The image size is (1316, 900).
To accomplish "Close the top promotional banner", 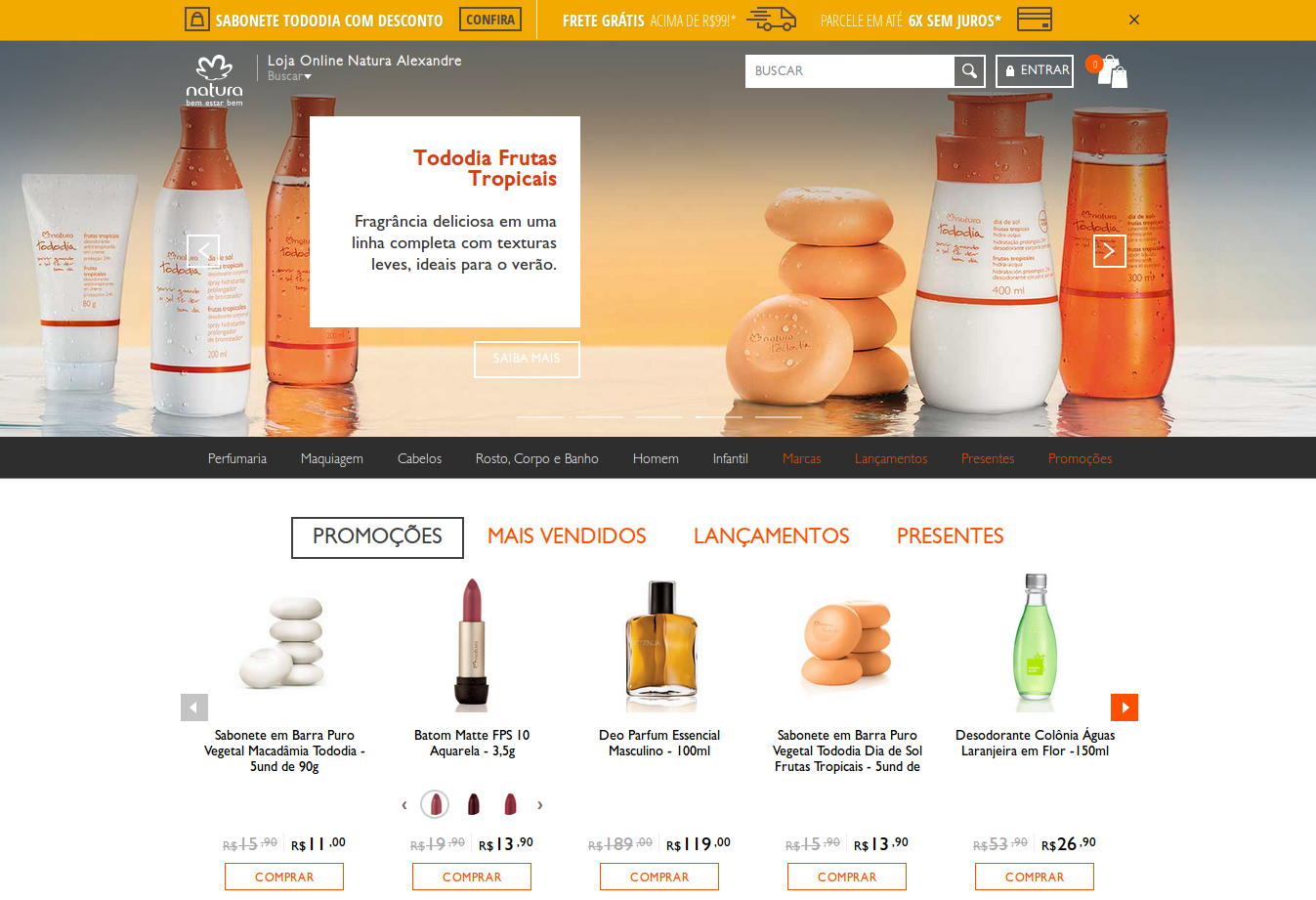I will tap(1134, 20).
